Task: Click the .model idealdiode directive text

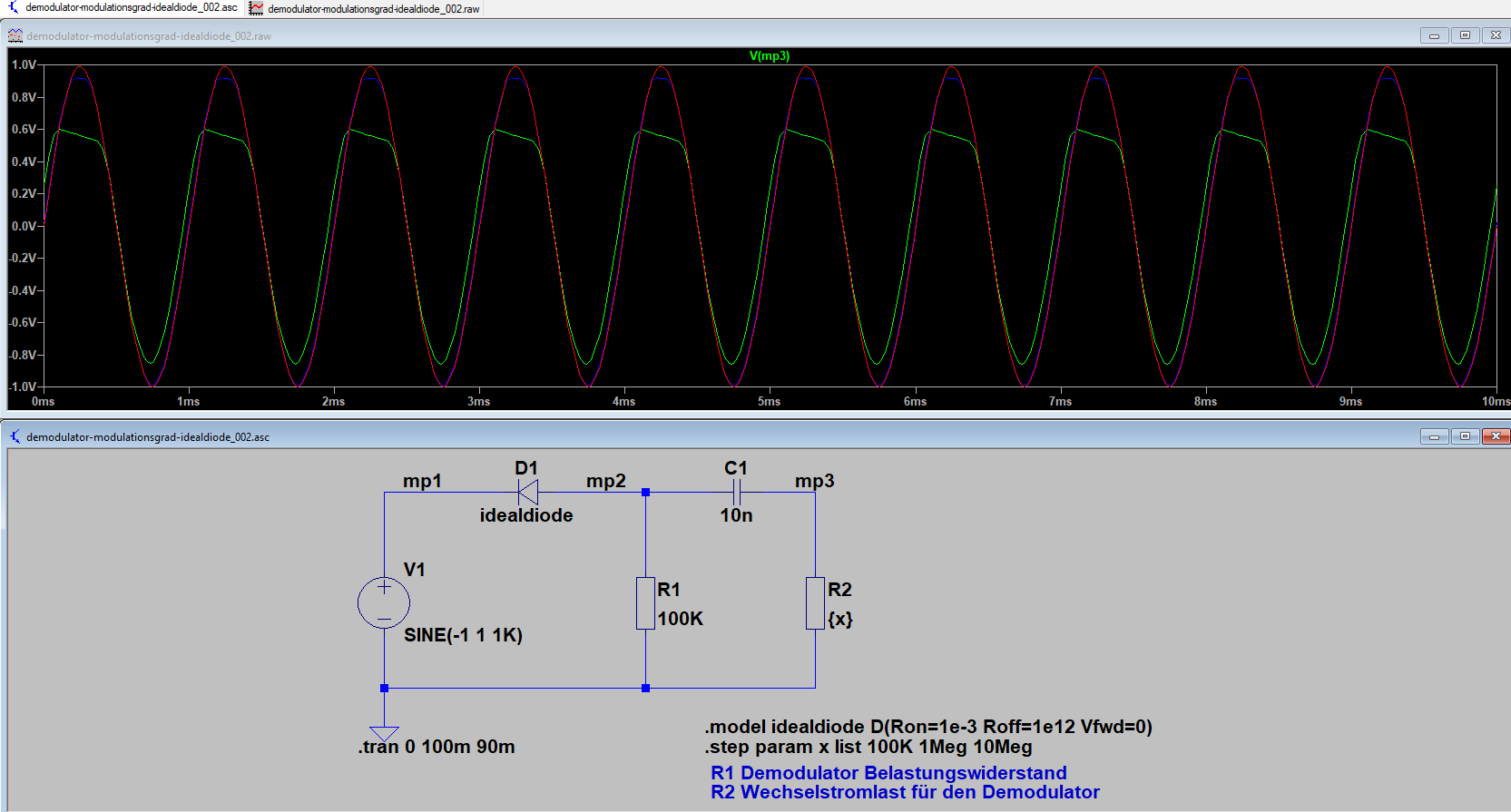Action: click(927, 727)
